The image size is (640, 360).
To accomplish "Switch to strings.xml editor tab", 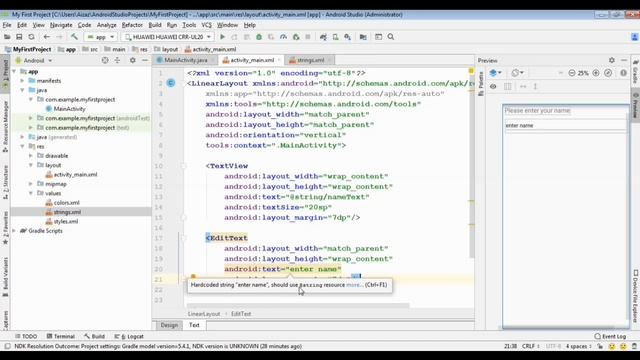I will click(x=309, y=60).
